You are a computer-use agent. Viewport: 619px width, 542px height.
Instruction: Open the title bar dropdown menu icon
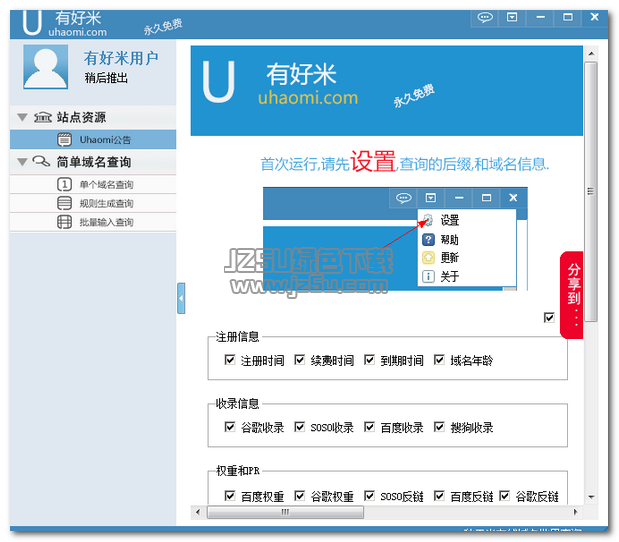coord(512,17)
